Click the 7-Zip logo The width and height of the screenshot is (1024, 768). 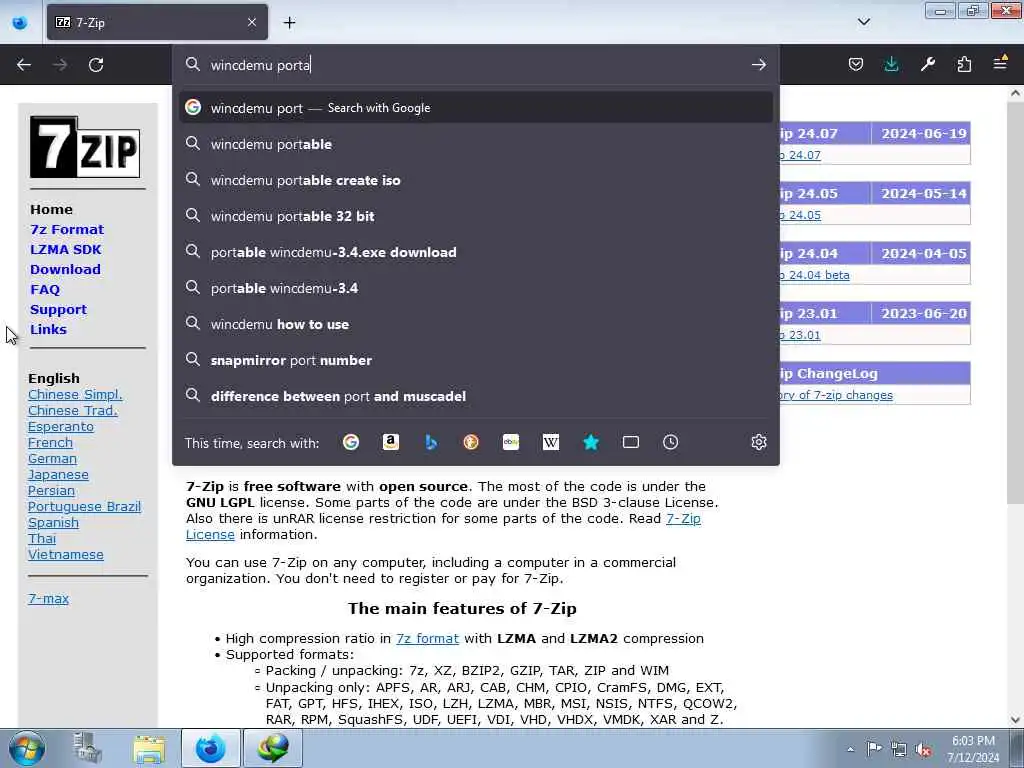[85, 147]
